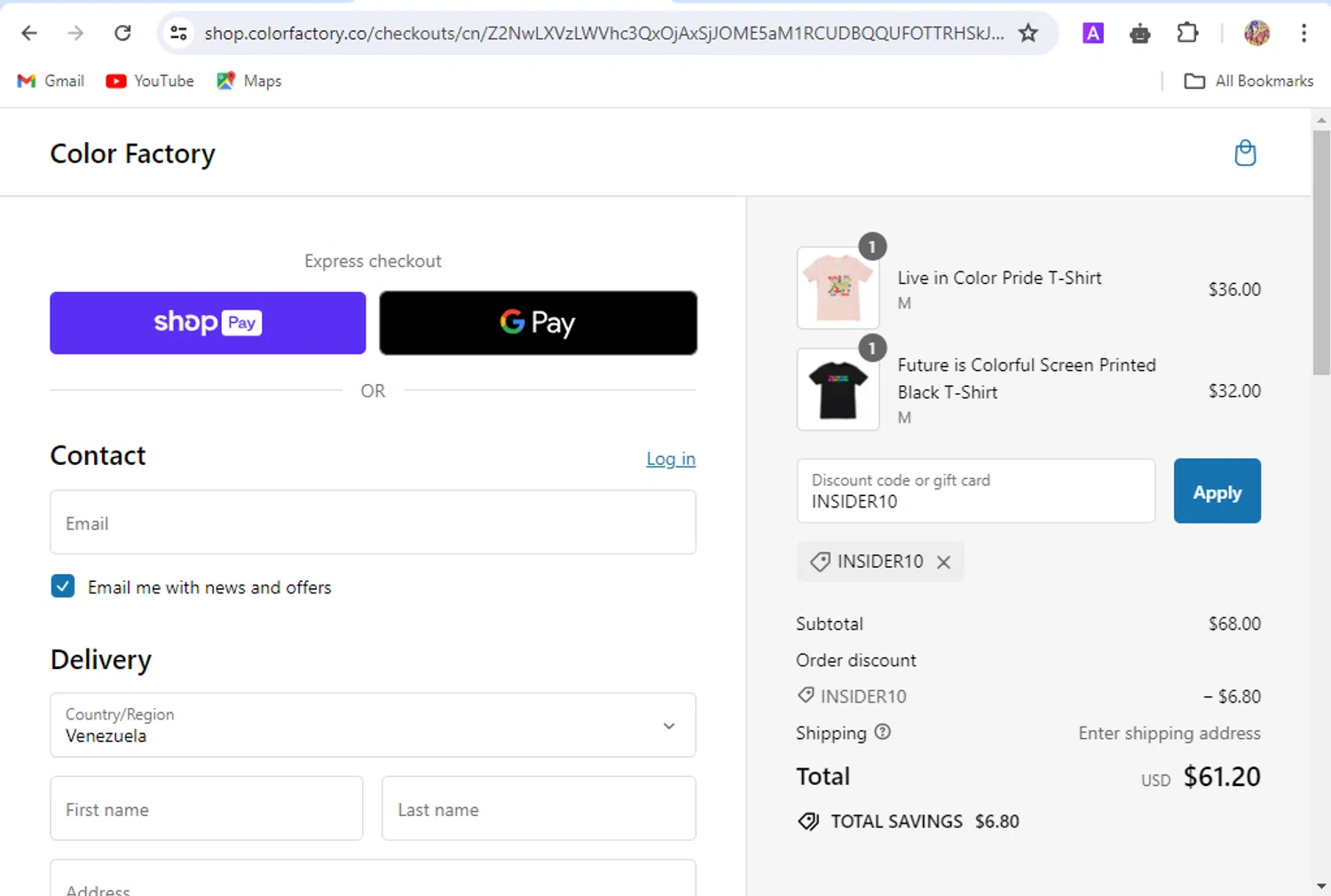Viewport: 1331px width, 896px height.
Task: Apply the discount code
Action: [x=1217, y=491]
